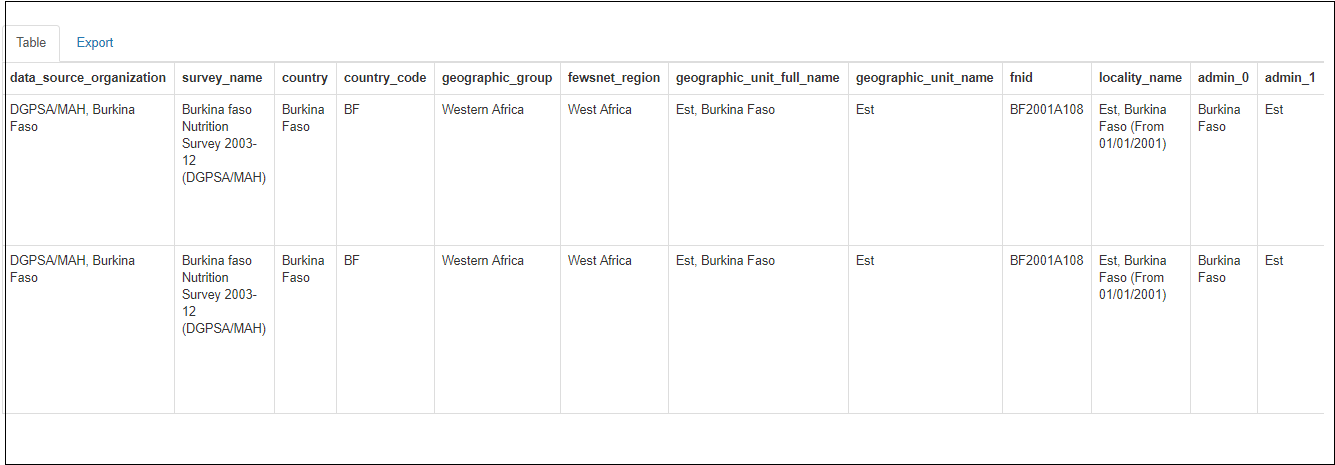Click the admin_0 column header
The height and width of the screenshot is (465, 1335).
click(1223, 78)
